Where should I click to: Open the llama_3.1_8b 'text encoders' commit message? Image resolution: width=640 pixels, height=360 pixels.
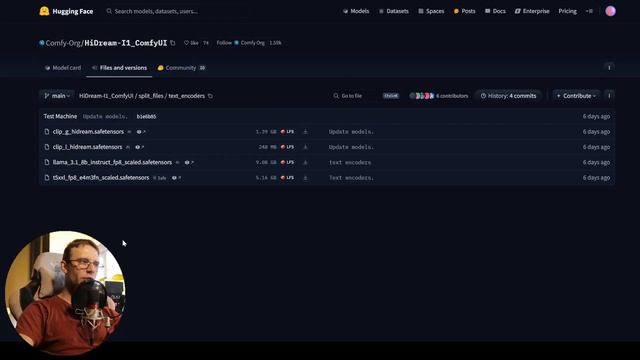[x=350, y=162]
